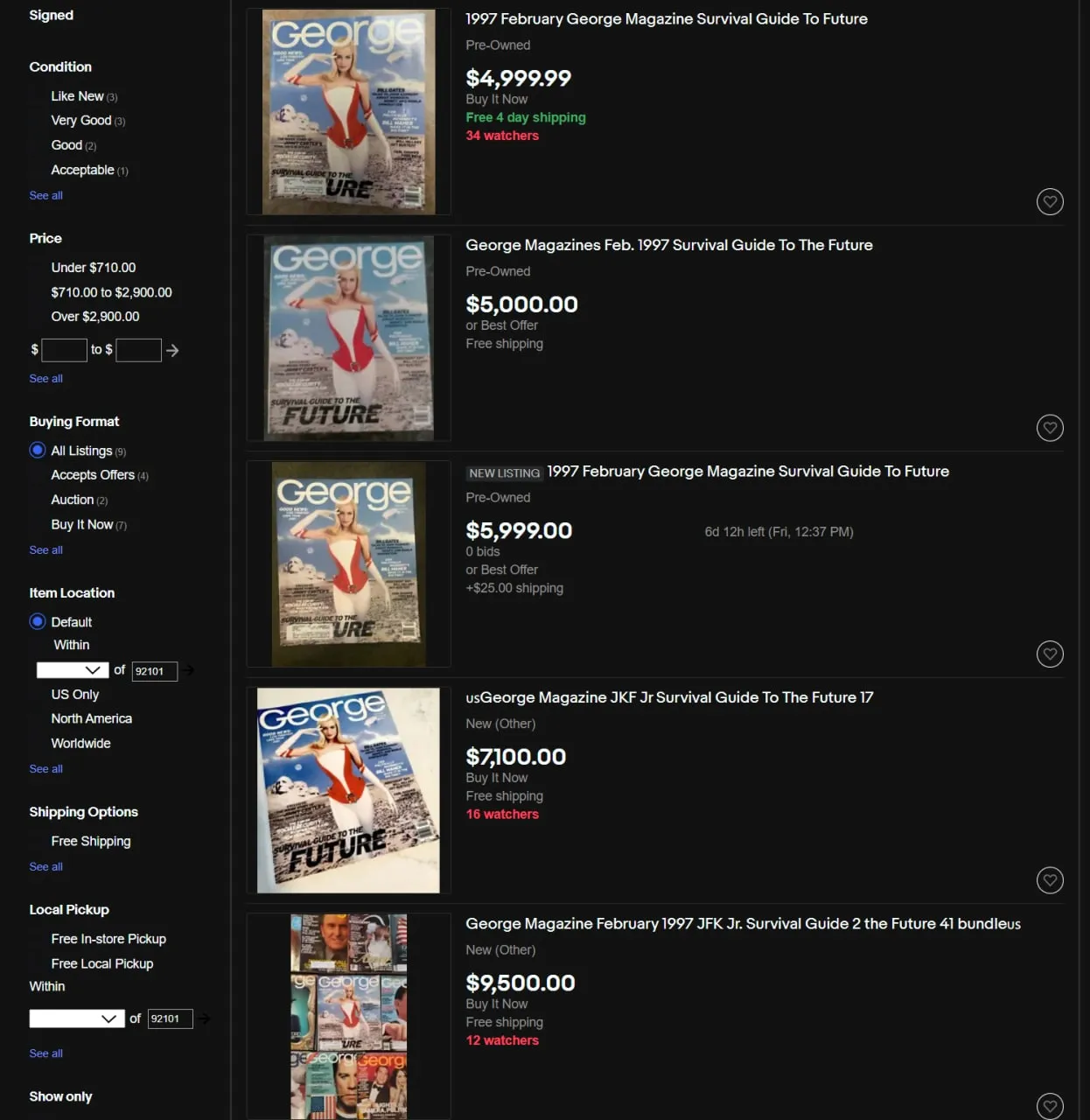Select Over $2,900.00 price range

95,317
